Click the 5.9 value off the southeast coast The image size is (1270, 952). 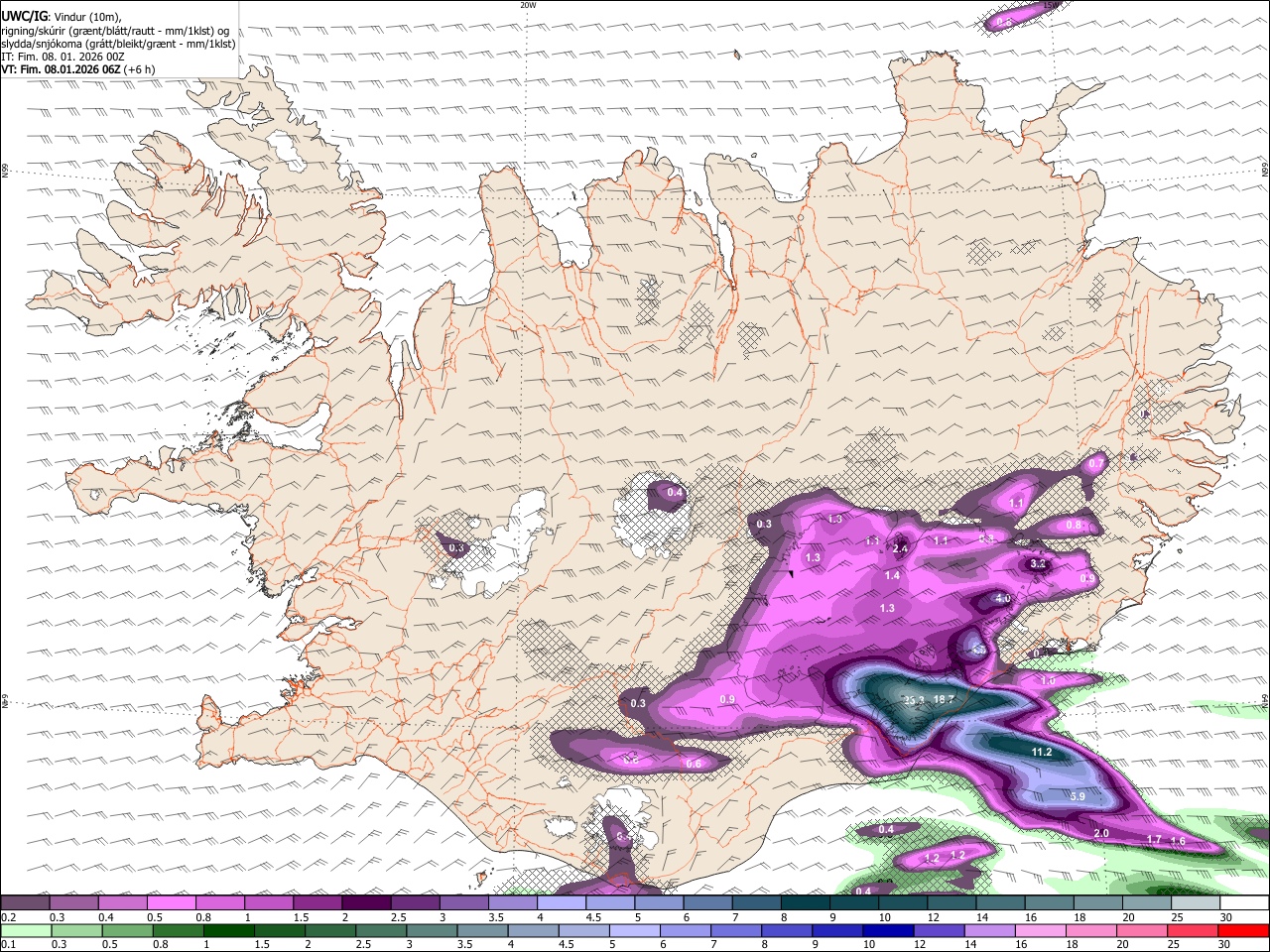1079,796
